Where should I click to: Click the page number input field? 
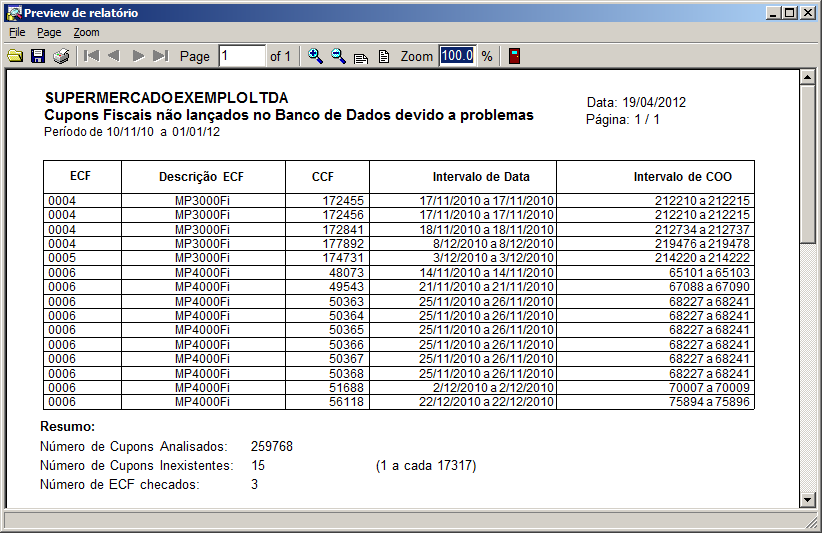coord(241,56)
